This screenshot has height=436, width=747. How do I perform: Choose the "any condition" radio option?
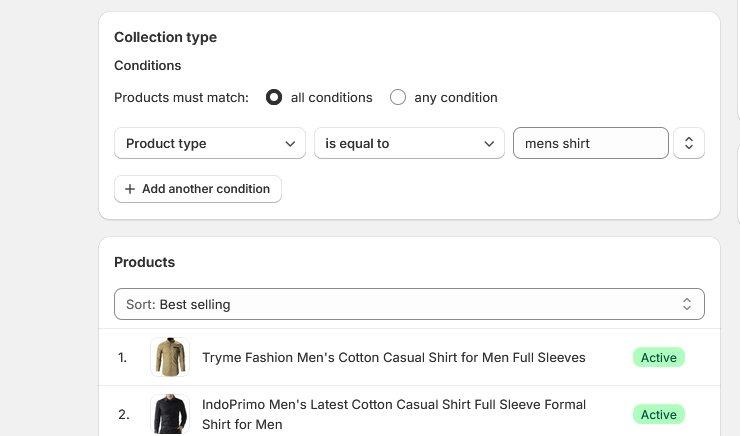(x=398, y=97)
